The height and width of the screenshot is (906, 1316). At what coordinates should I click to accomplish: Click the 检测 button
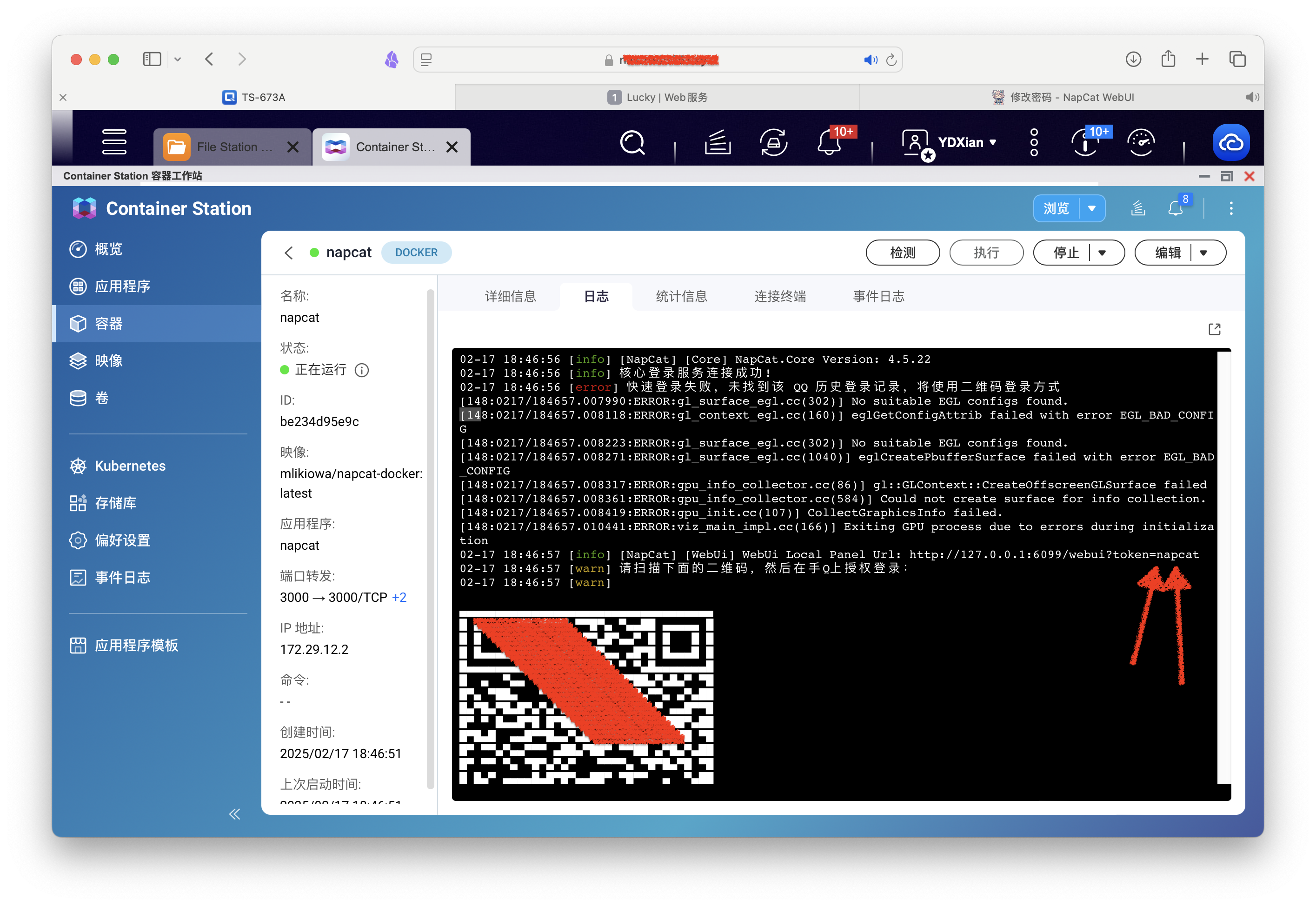(902, 253)
